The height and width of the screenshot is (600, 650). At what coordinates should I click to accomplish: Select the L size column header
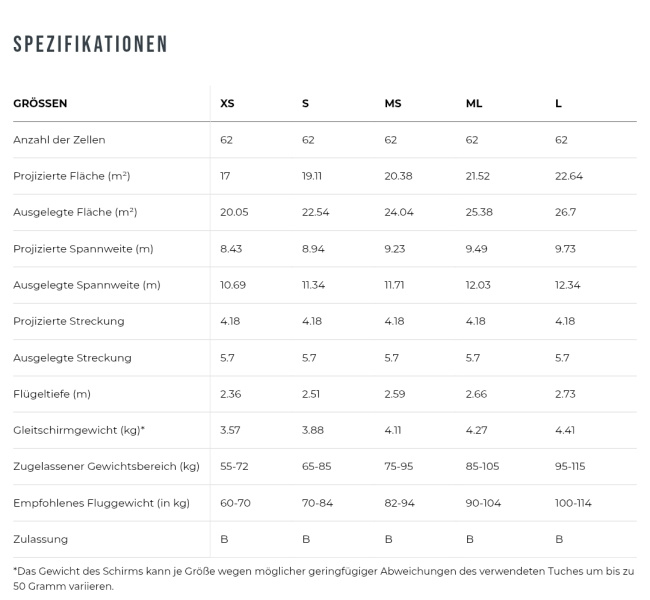point(558,103)
